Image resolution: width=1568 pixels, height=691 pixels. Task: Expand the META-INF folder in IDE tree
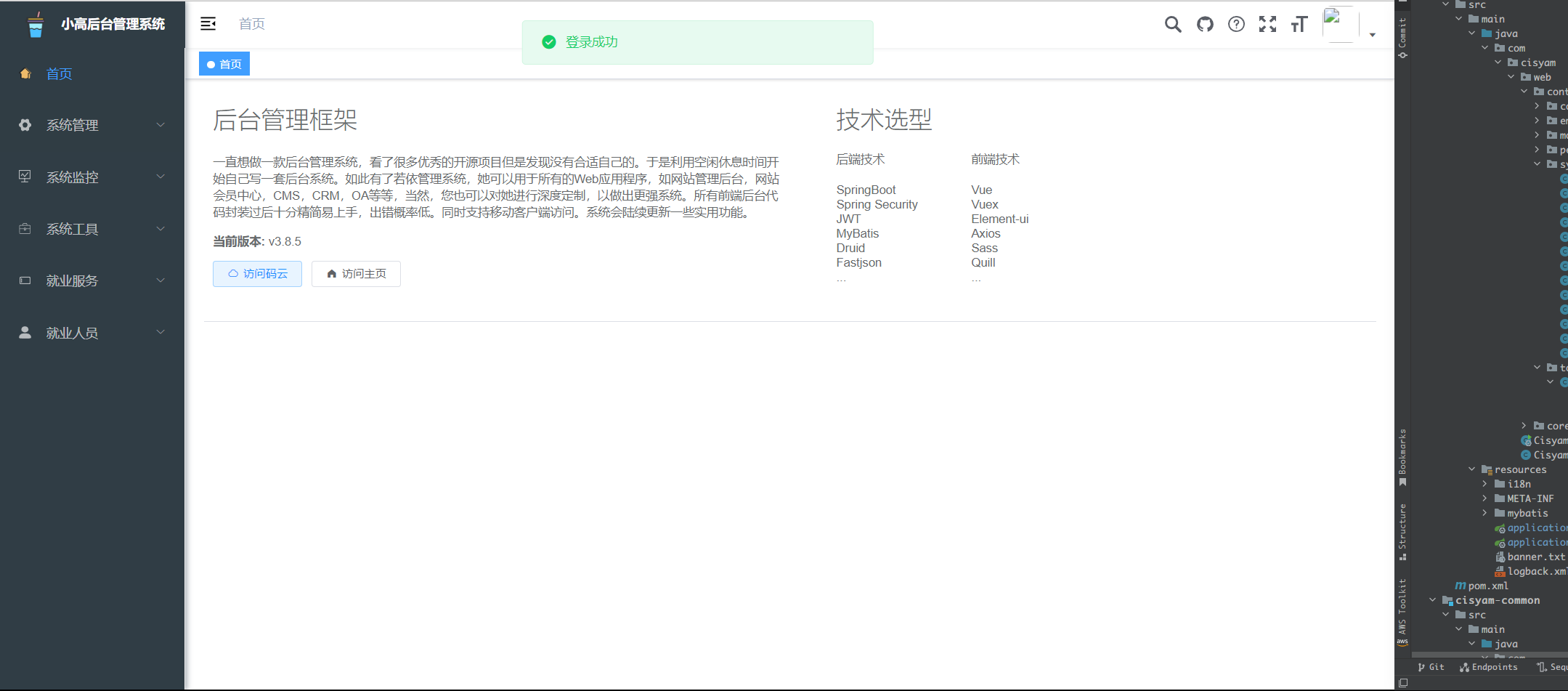[x=1484, y=498]
